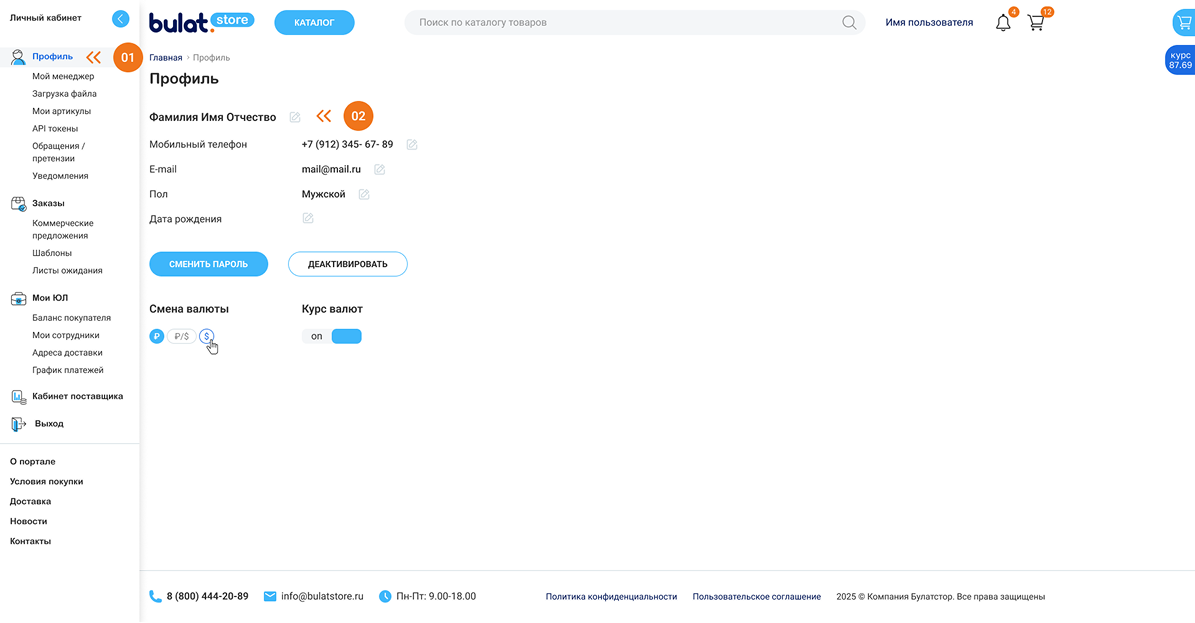The height and width of the screenshot is (623, 1195).
Task: Click the blue floating cart button
Action: [x=1183, y=23]
